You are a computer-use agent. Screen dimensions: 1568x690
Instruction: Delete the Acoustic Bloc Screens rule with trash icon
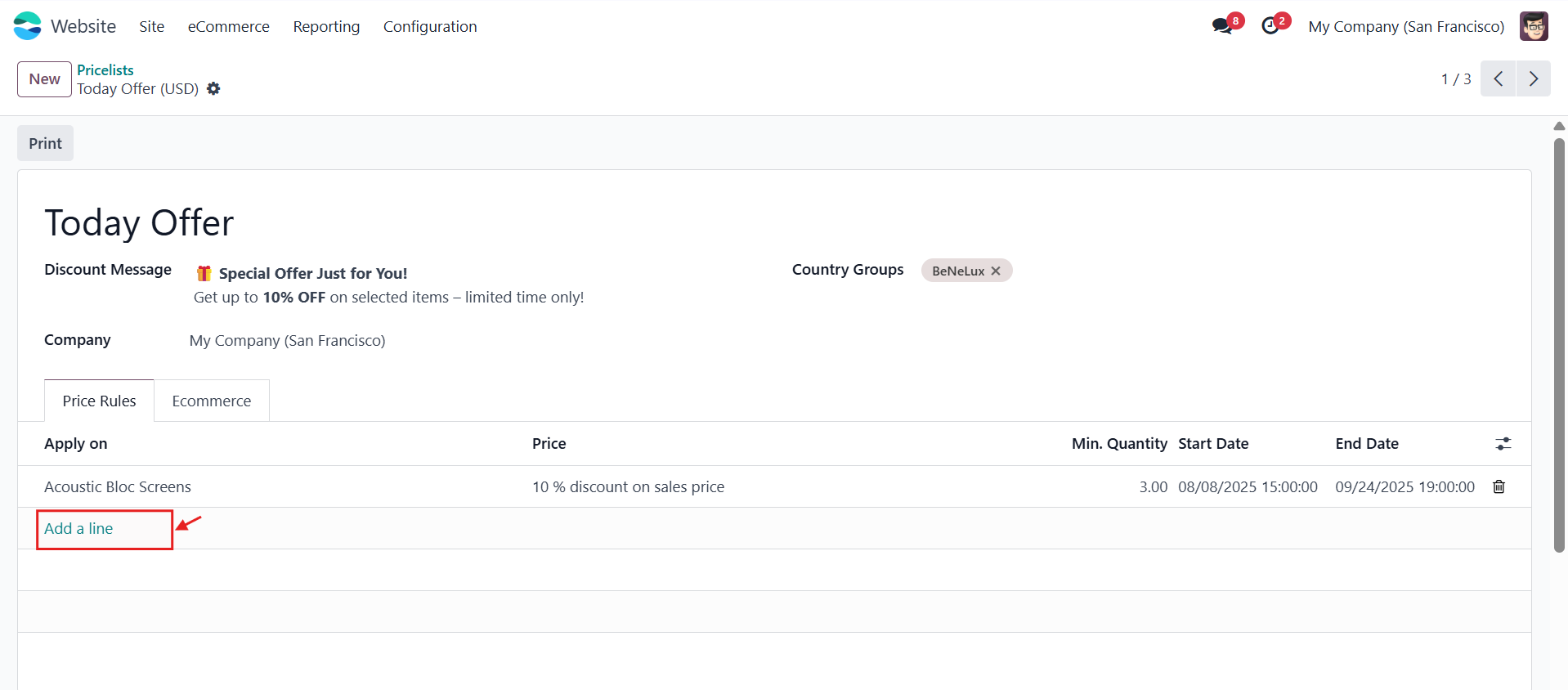[1499, 486]
